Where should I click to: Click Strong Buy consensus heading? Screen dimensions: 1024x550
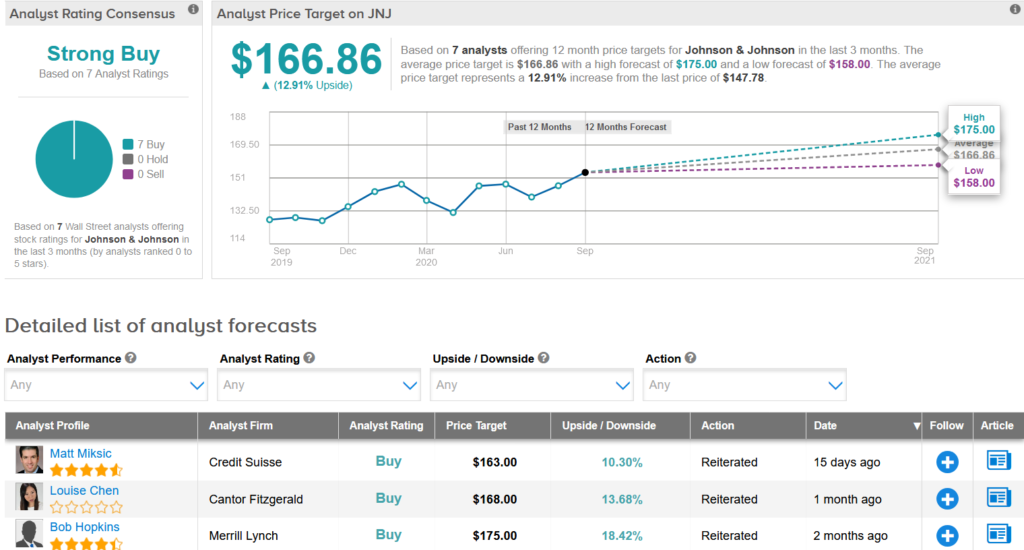[x=103, y=54]
